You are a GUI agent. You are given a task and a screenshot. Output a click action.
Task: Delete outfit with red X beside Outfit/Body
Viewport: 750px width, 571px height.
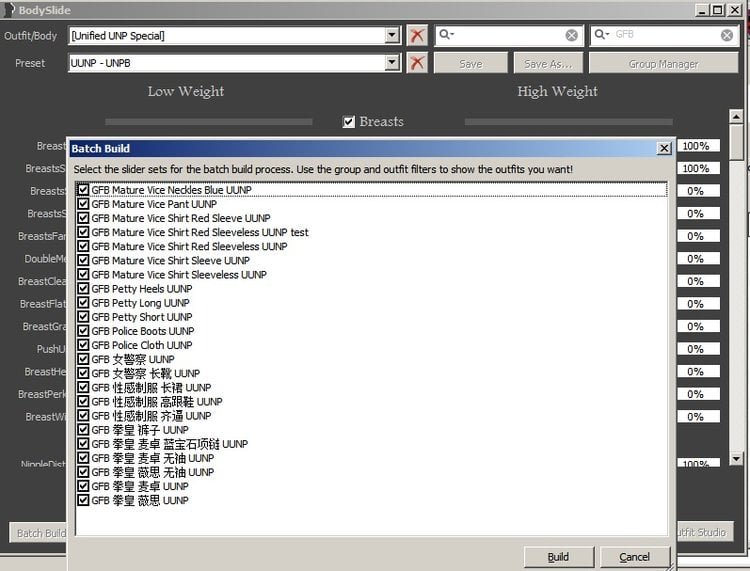point(417,35)
